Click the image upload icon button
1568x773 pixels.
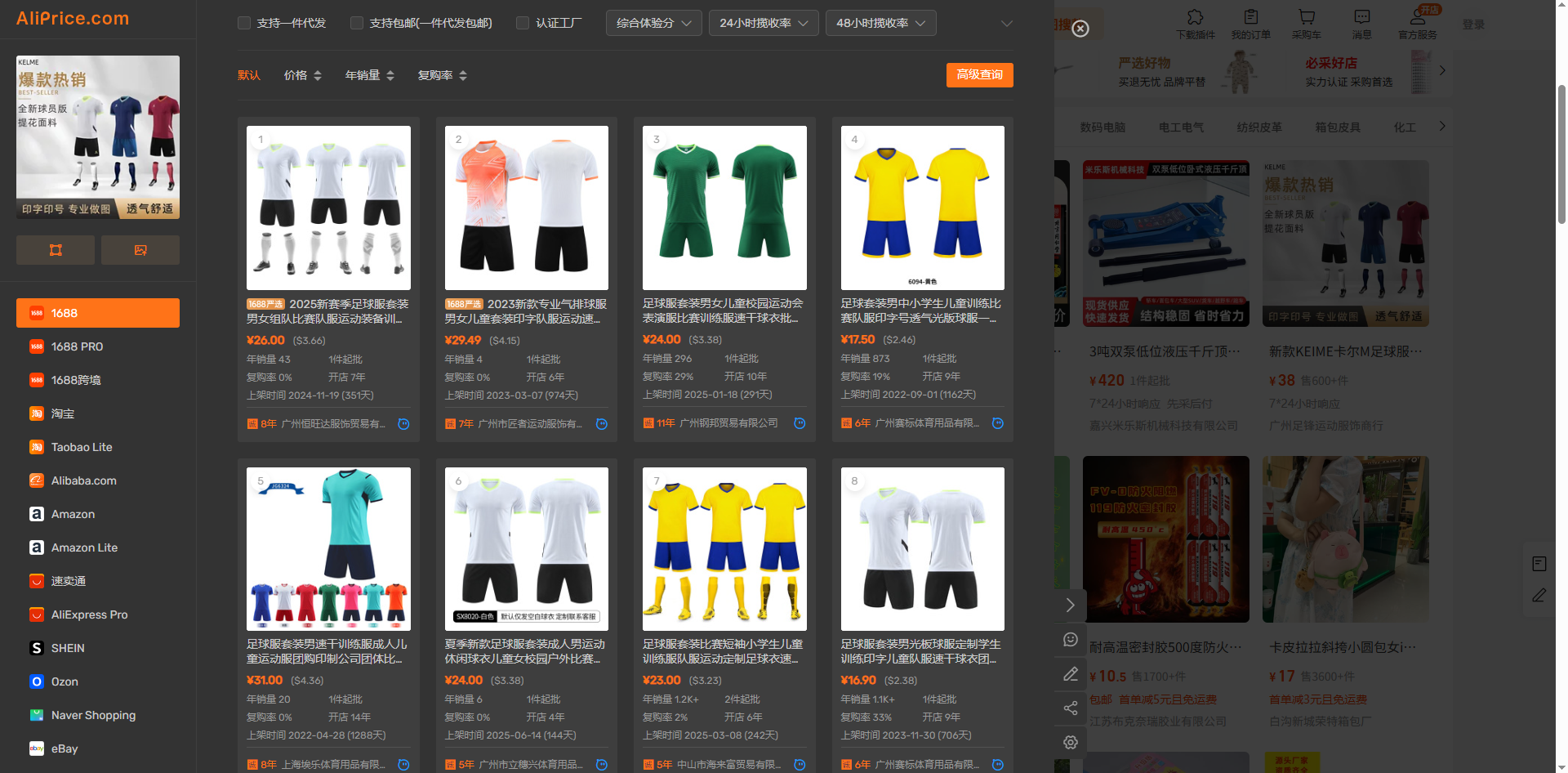[140, 250]
